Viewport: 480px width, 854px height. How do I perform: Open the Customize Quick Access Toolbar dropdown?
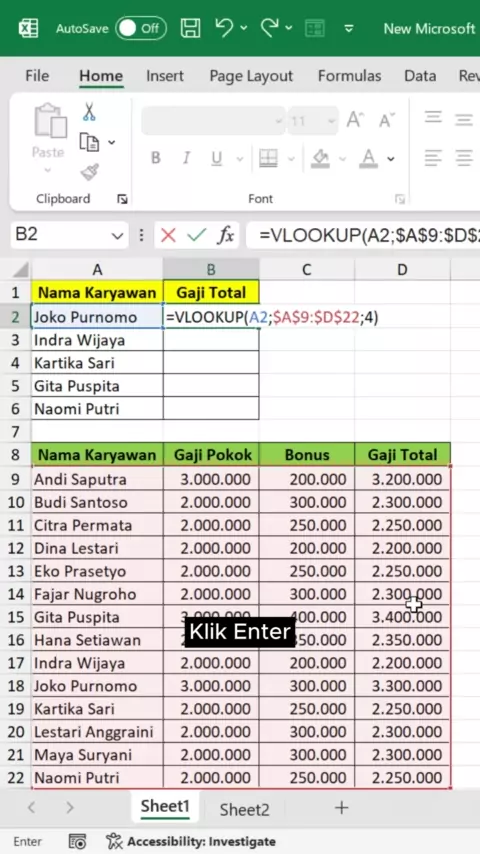(349, 28)
